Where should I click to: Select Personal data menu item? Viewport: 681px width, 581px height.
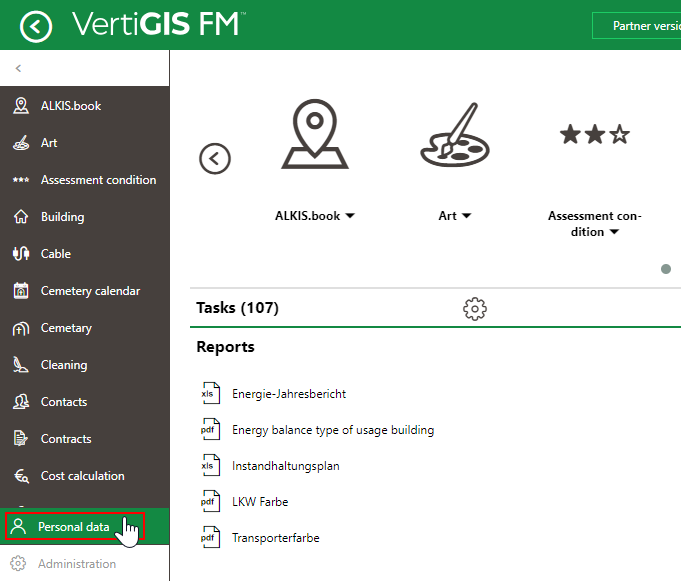[74, 526]
